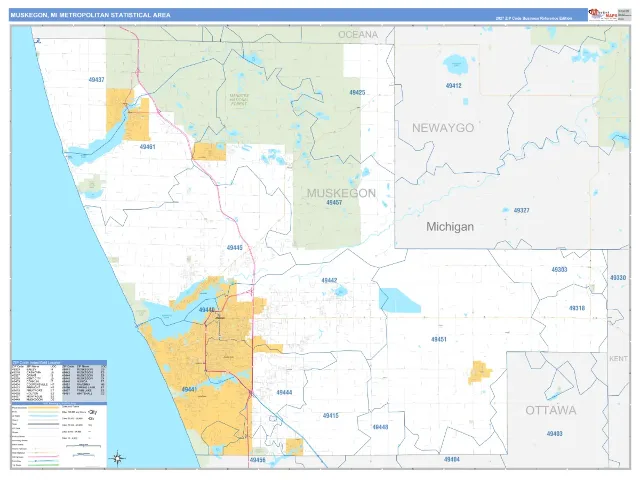Click the KENT county label
The height and width of the screenshot is (480, 640).
click(618, 358)
